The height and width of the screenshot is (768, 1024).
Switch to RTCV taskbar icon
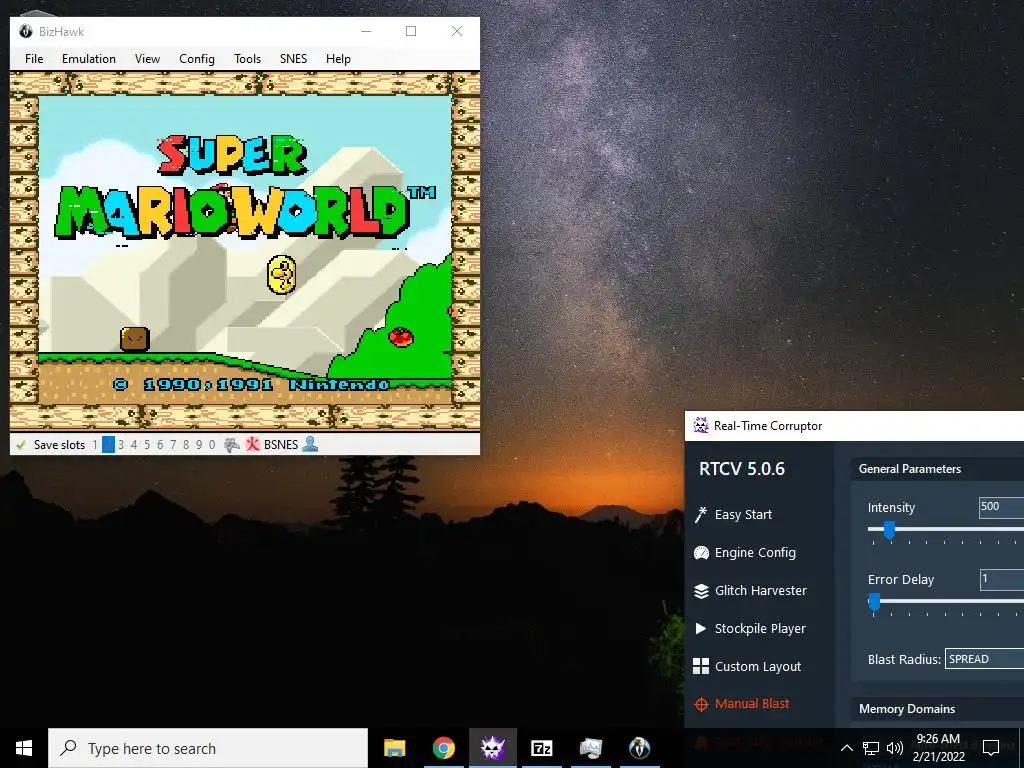pyautogui.click(x=492, y=748)
